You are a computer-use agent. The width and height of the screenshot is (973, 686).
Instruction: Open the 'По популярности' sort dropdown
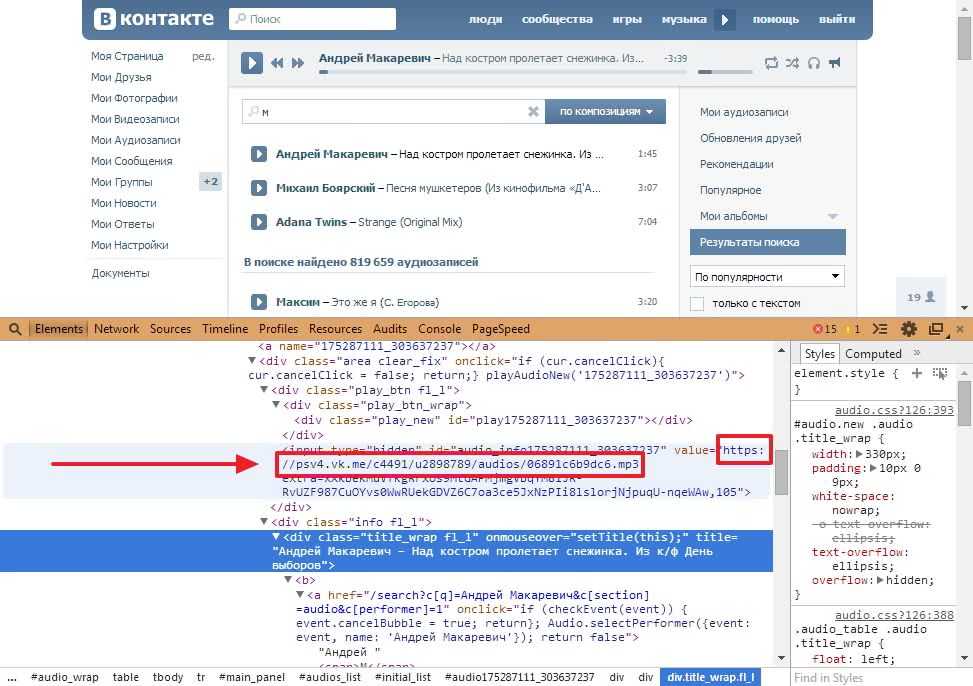coord(767,277)
